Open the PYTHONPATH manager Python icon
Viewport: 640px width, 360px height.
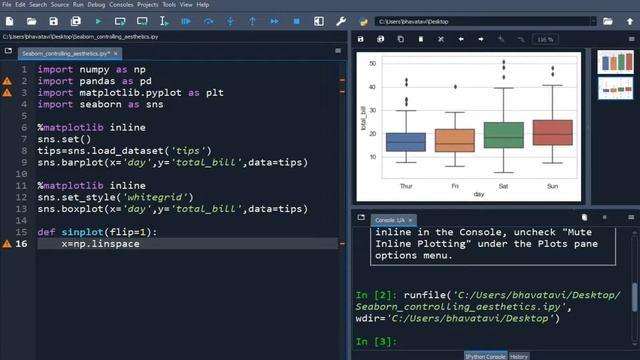coord(363,21)
